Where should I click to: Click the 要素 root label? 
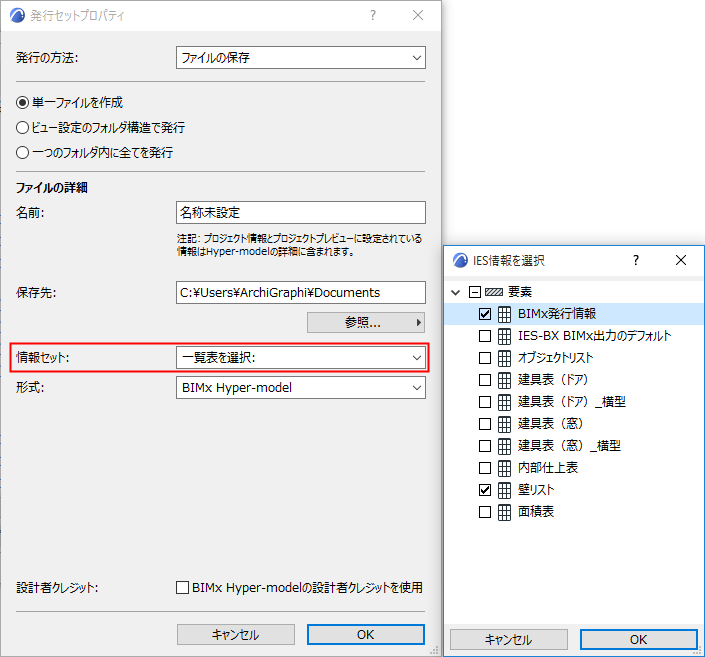(520, 292)
